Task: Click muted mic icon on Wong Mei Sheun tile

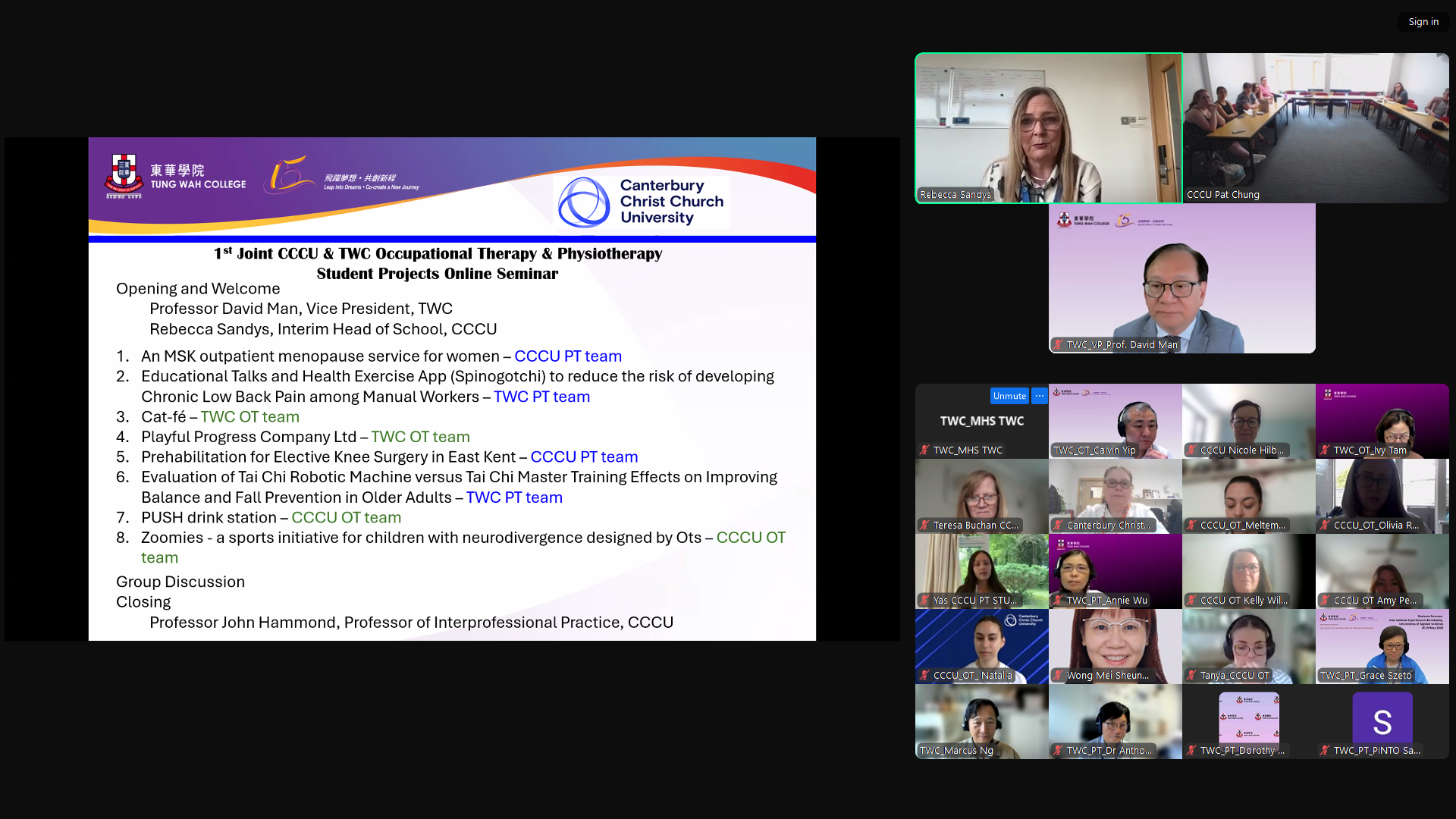Action: 1059,676
